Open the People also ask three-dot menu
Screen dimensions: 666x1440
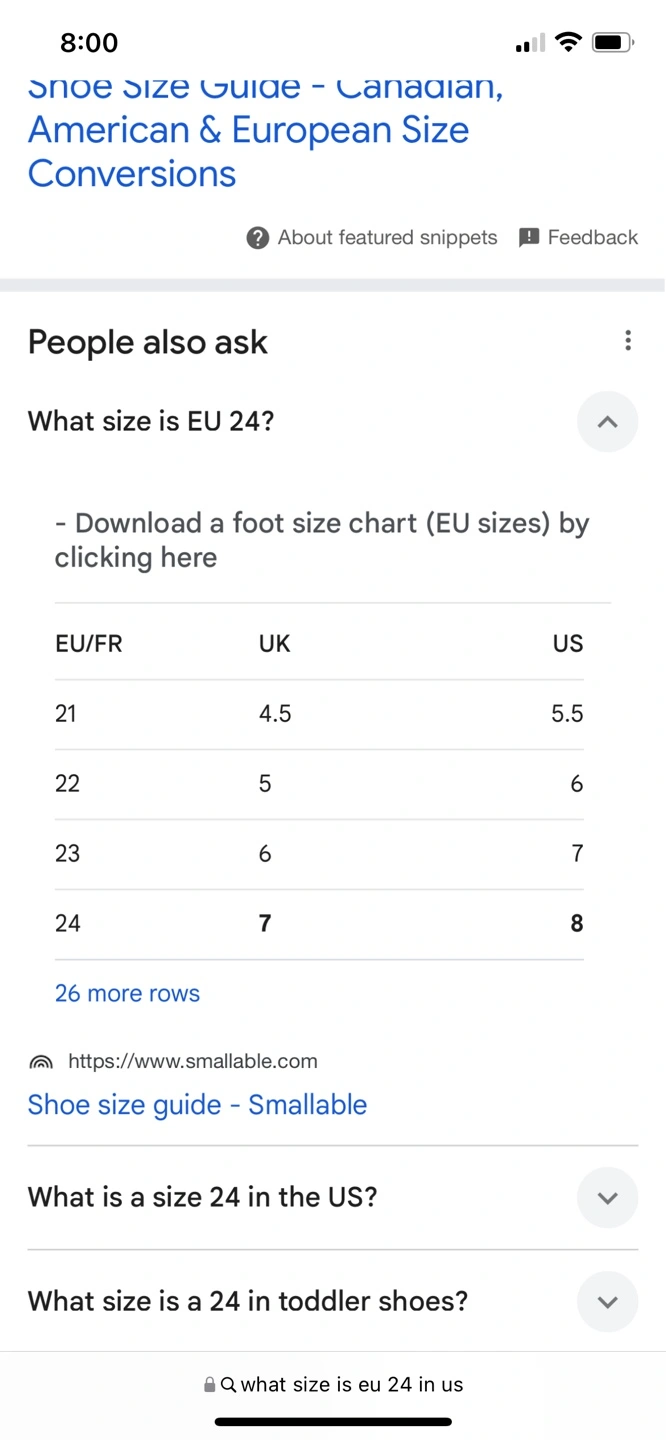pyautogui.click(x=628, y=341)
